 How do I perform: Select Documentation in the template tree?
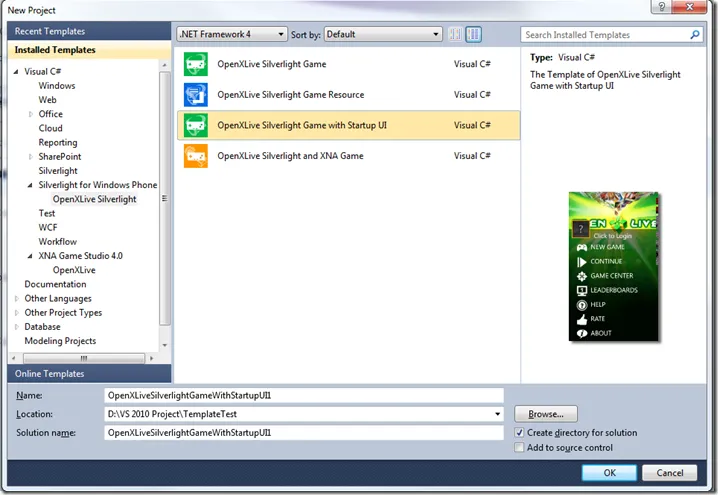(55, 284)
